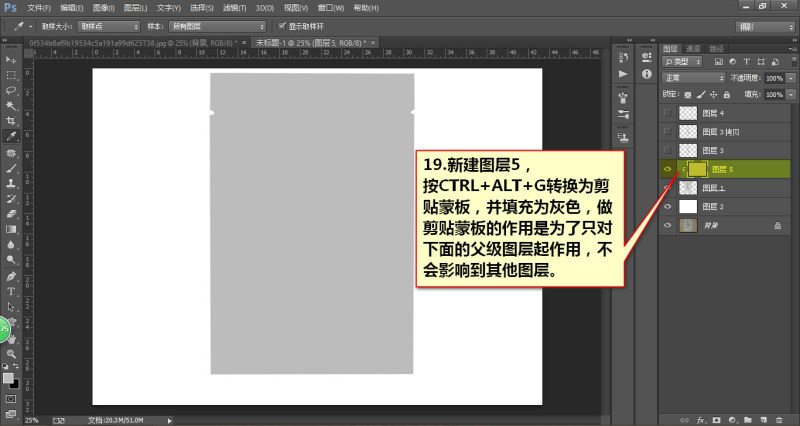Click the delete layer trash icon
Screen dimensions: 800x426
(779, 420)
